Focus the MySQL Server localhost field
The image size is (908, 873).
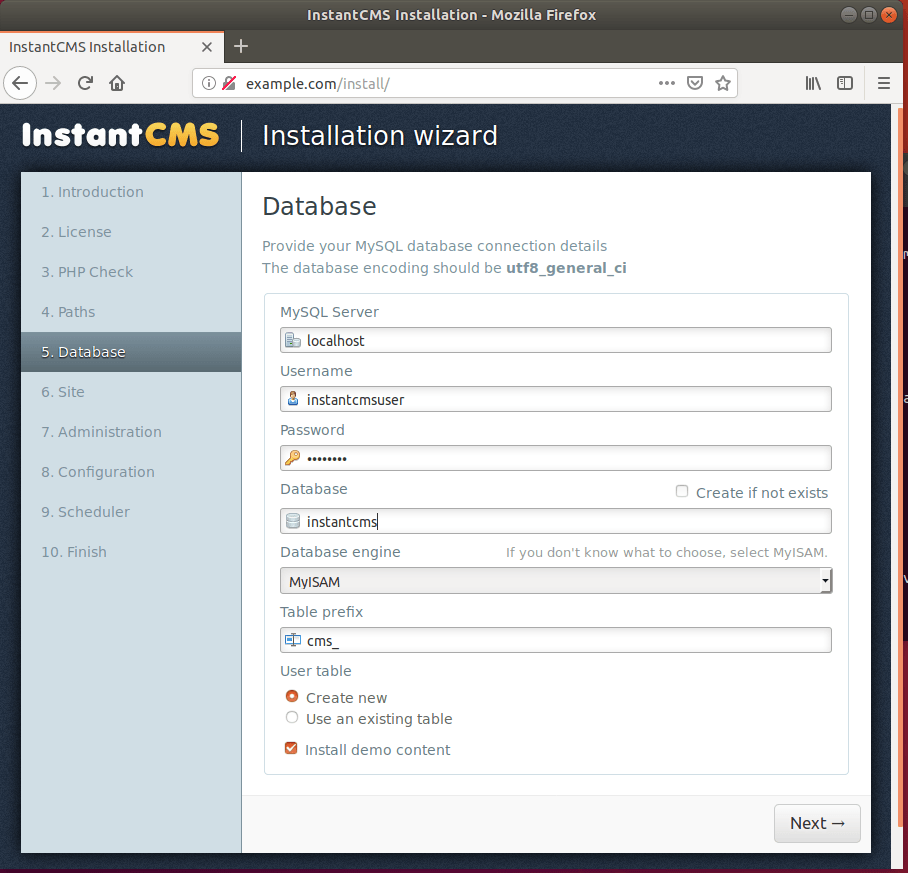[565, 340]
